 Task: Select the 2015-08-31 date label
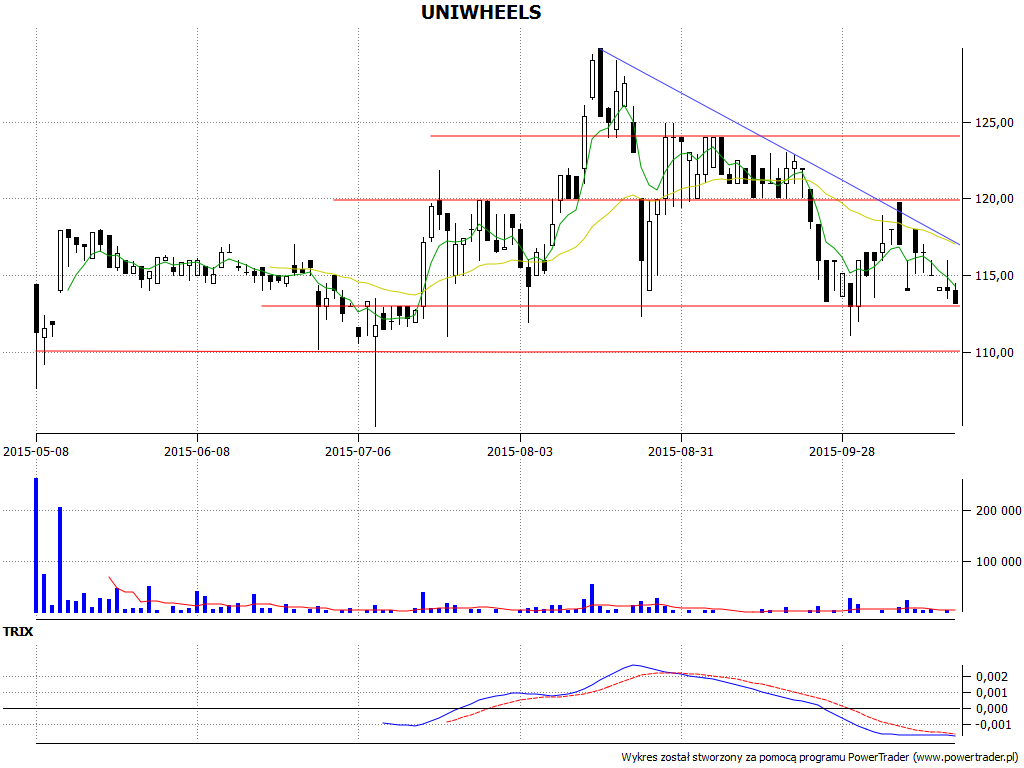680,451
